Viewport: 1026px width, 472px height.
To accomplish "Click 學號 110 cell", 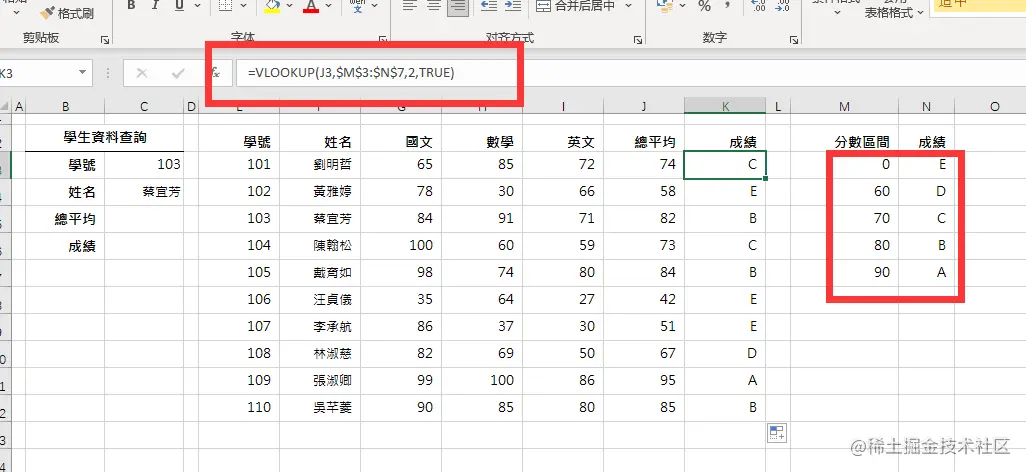I will pos(239,407).
